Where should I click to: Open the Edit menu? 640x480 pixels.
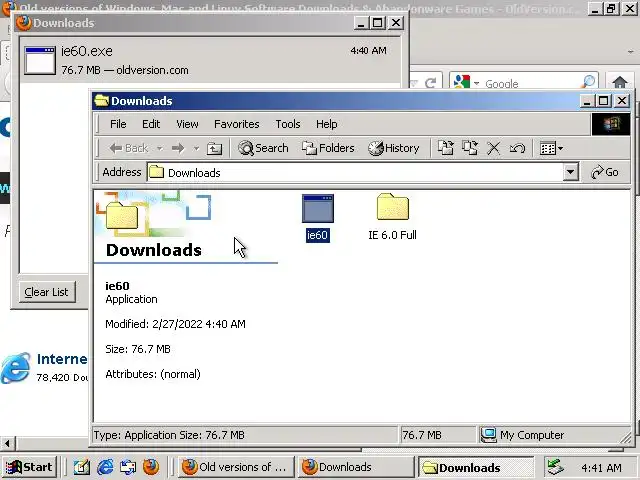click(x=151, y=124)
